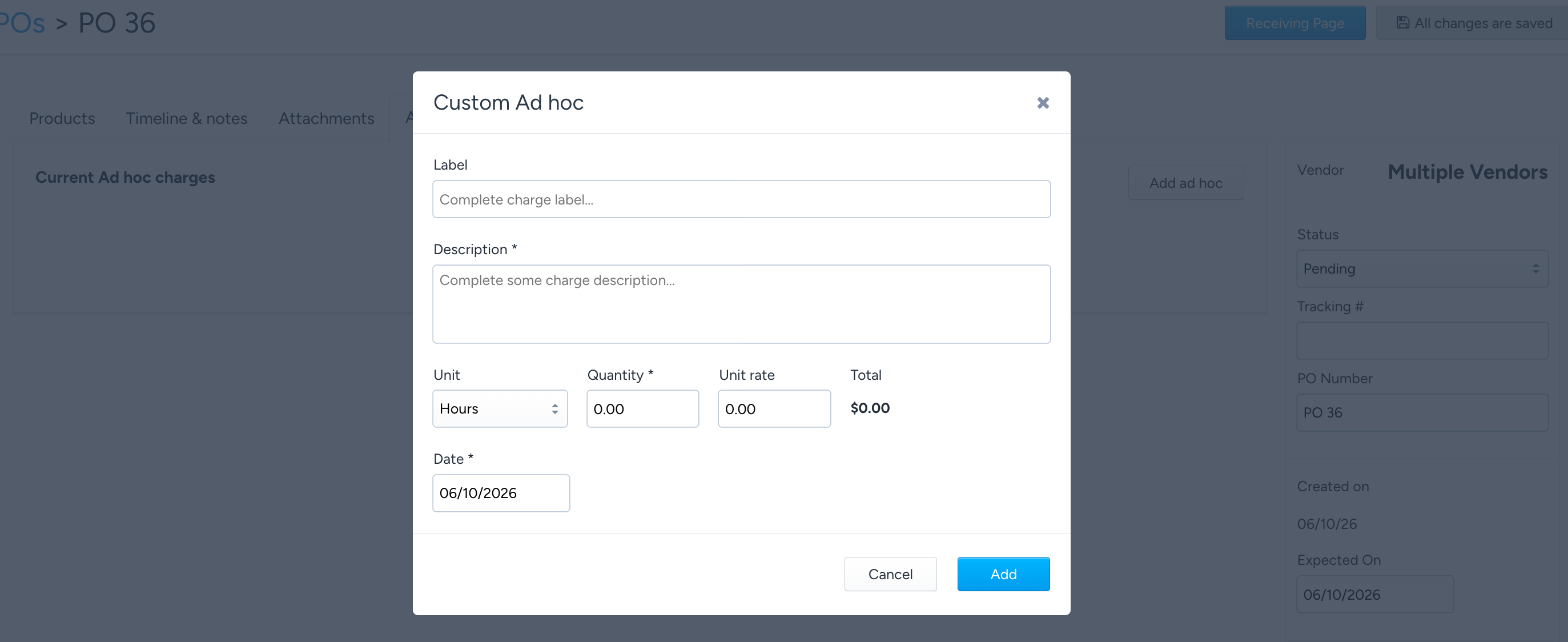
Task: Click the PO Number field
Action: 1422,412
